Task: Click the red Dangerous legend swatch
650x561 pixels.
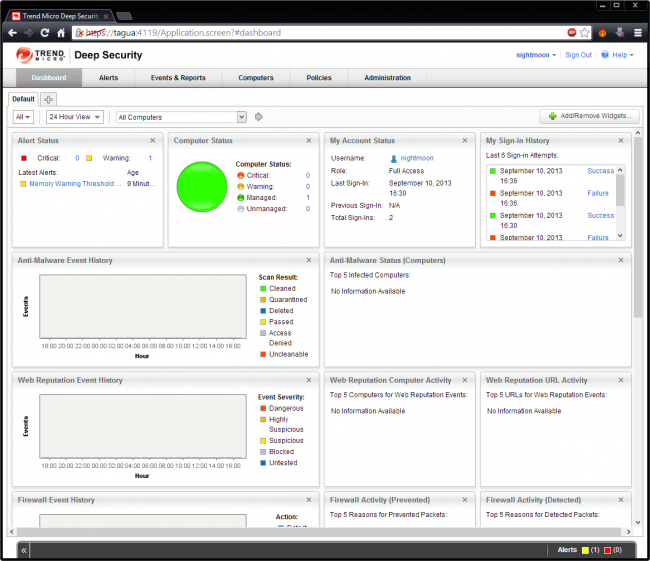Action: pyautogui.click(x=263, y=408)
